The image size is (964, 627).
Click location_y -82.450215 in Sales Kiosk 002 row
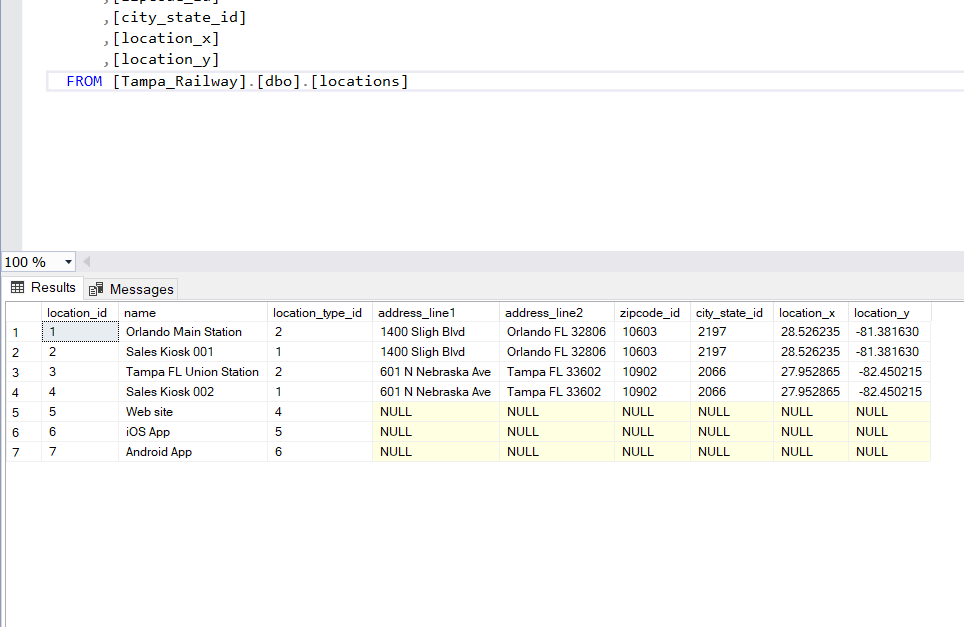point(889,392)
